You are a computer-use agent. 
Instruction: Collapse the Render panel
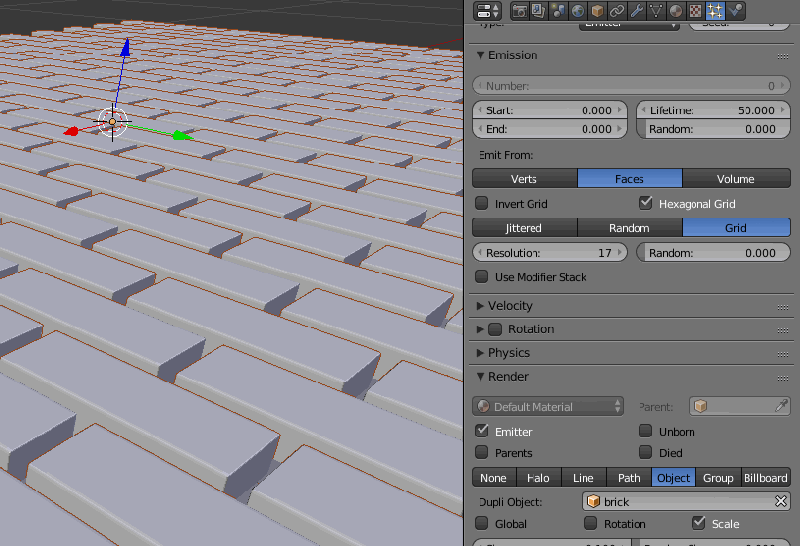point(480,377)
